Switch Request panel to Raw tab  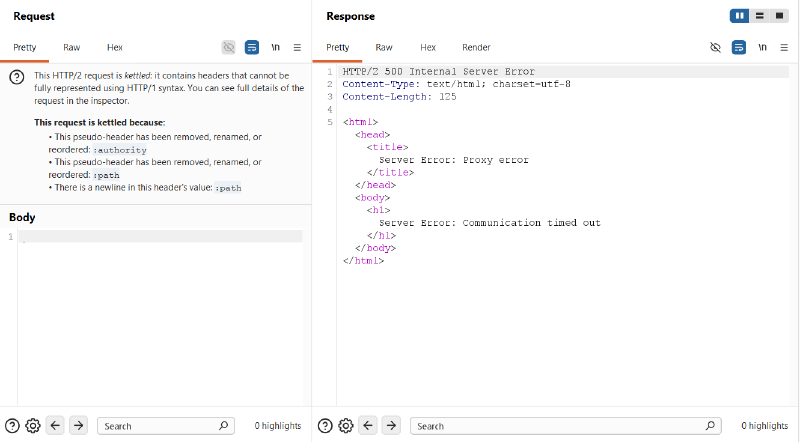71,47
